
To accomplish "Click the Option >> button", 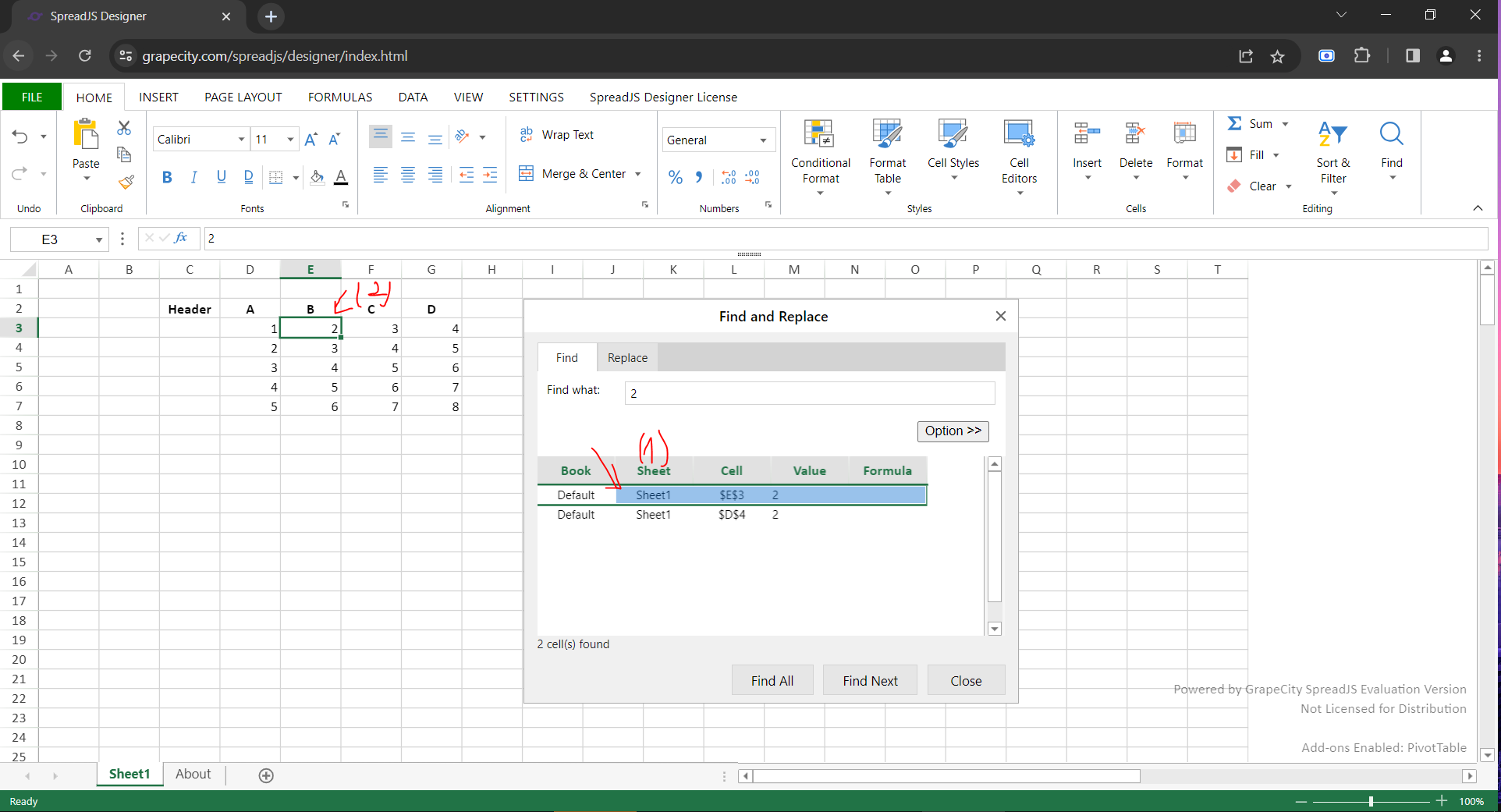I will coord(953,431).
